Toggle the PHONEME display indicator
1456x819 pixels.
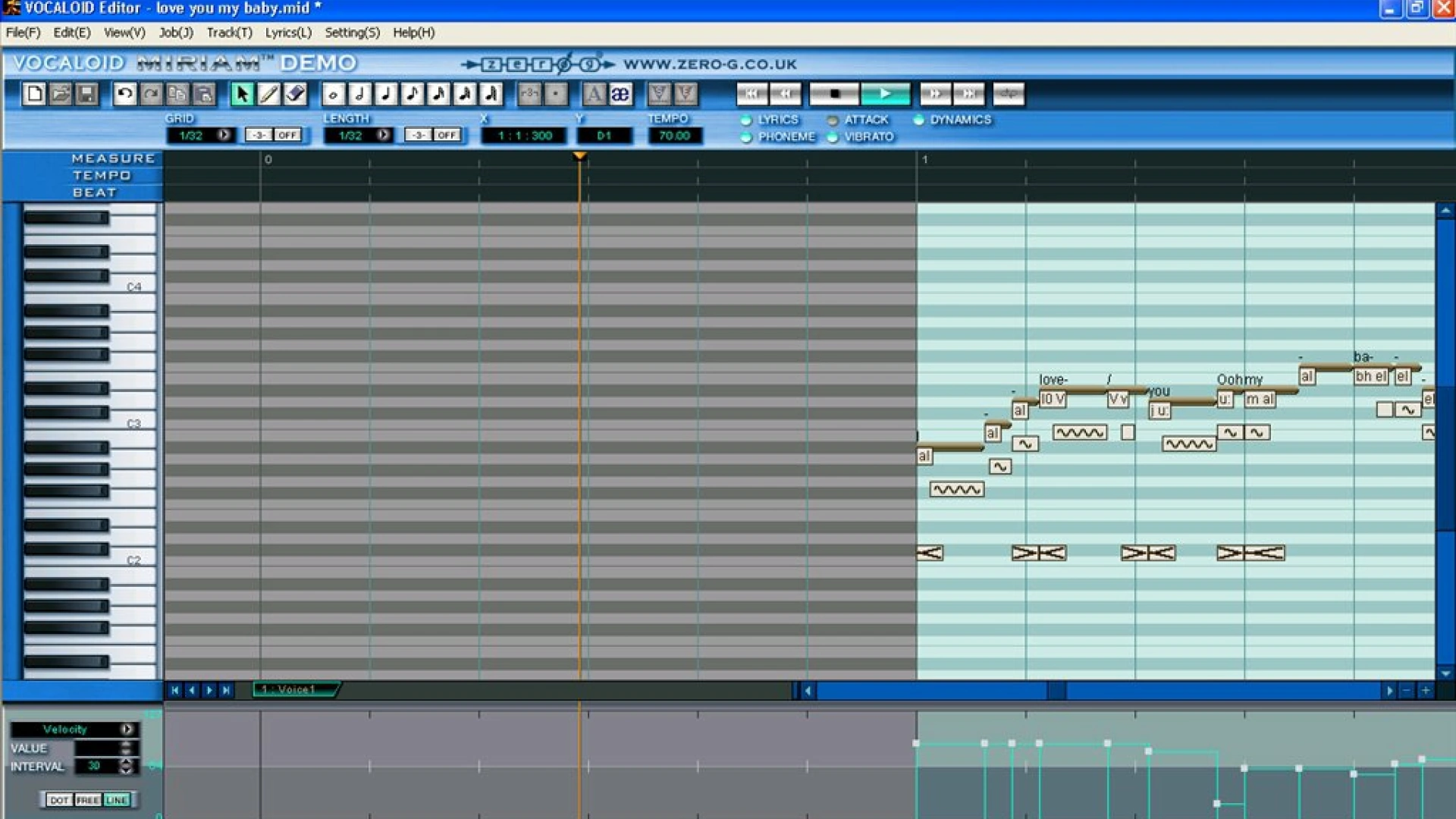coord(746,137)
